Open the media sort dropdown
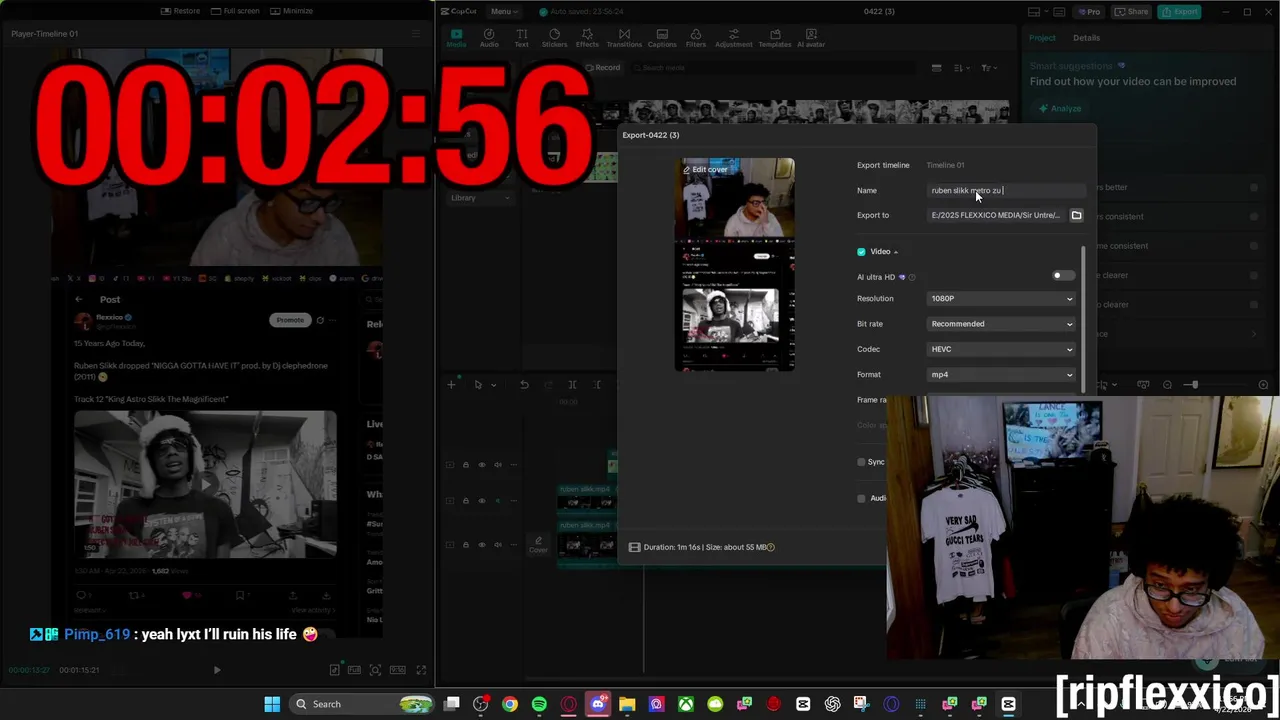Screen dimensions: 1280x720 962,68
